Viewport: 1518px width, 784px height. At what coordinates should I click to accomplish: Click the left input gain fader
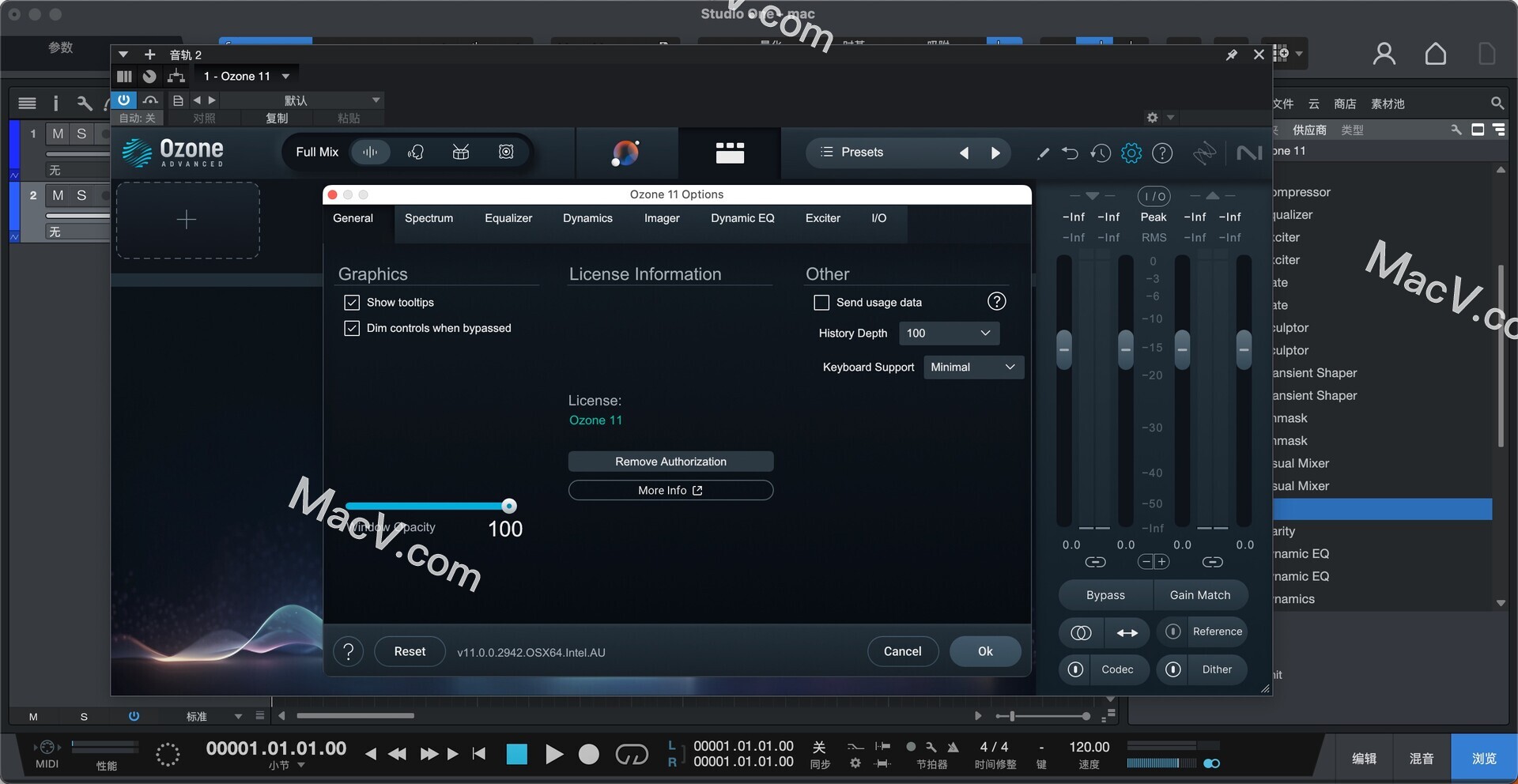tap(1064, 349)
